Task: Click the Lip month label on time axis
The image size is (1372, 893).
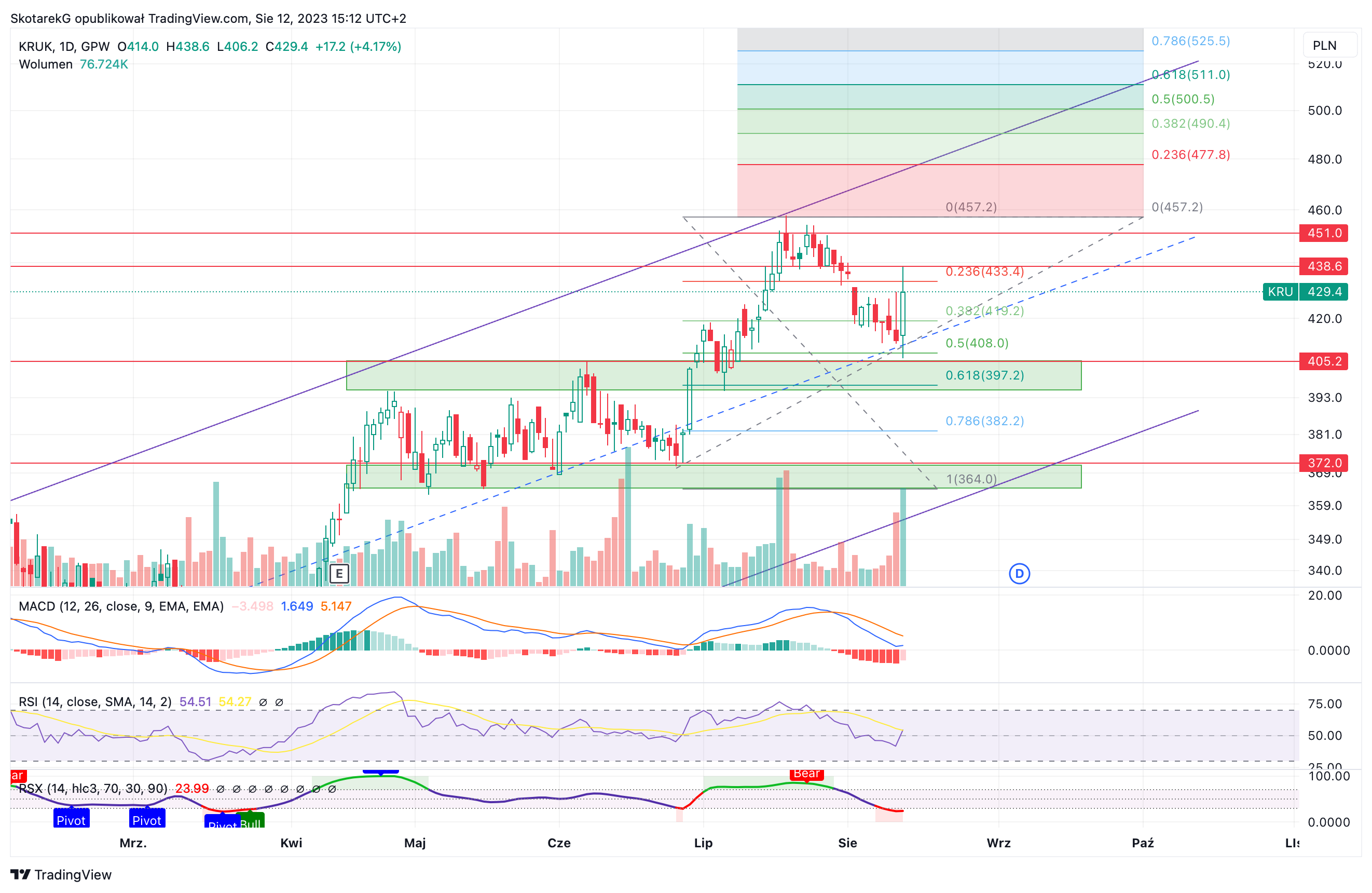Action: pos(703,843)
